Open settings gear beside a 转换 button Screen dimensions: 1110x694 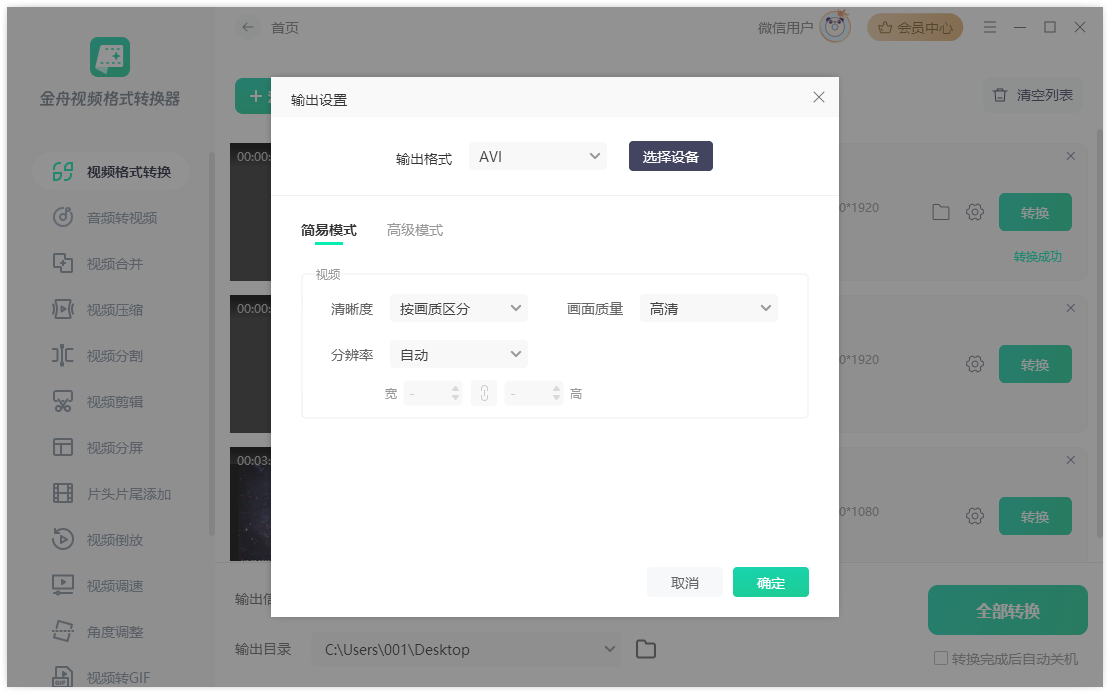975,211
